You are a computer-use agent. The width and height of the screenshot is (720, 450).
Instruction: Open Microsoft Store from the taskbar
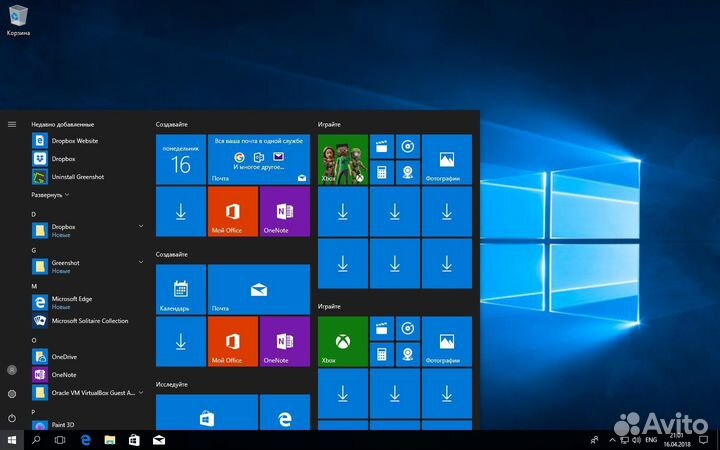(134, 440)
